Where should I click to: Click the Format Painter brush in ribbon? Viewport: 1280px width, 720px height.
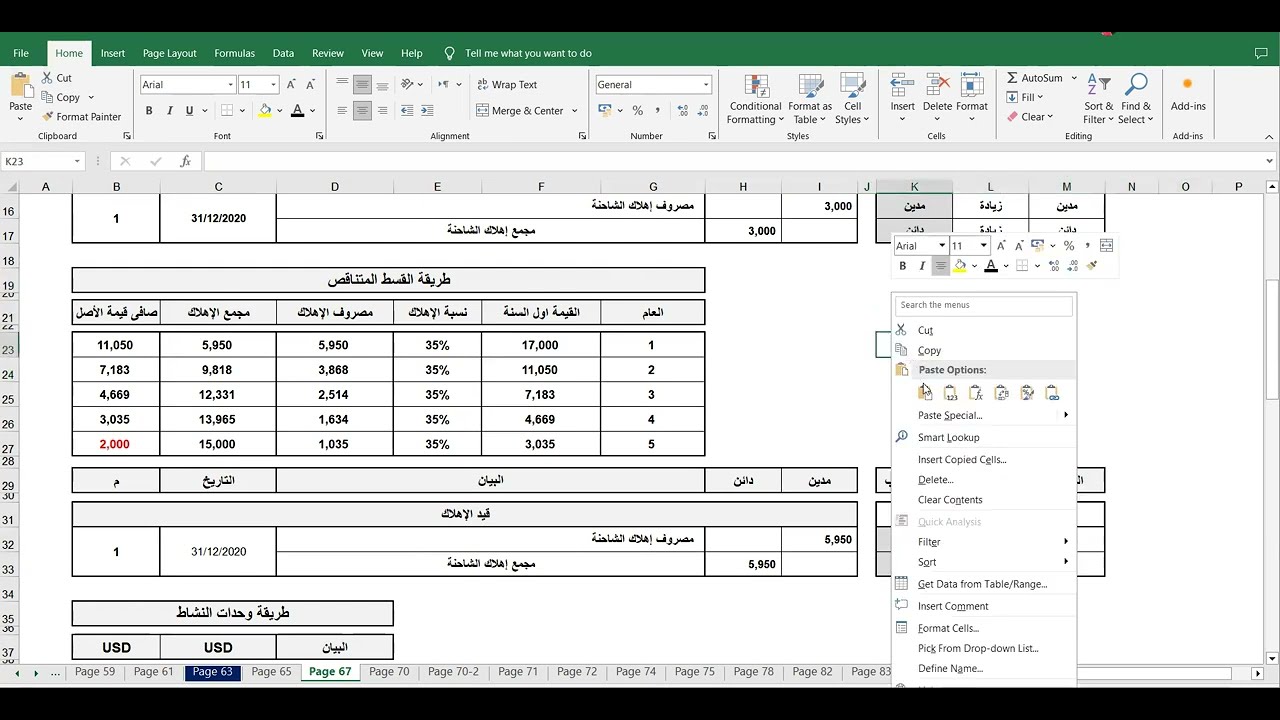47,117
